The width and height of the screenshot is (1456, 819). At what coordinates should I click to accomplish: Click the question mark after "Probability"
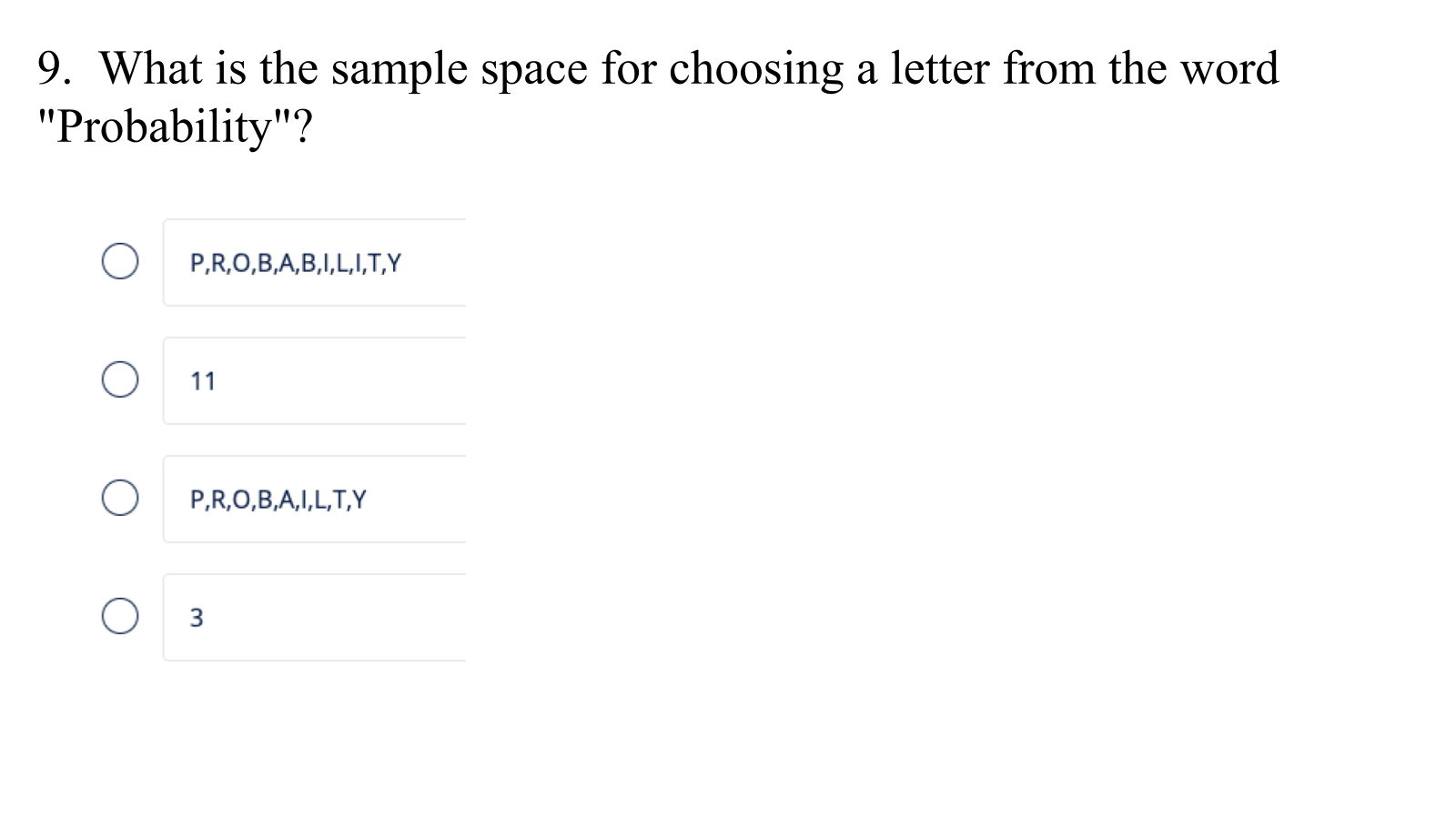pyautogui.click(x=304, y=126)
